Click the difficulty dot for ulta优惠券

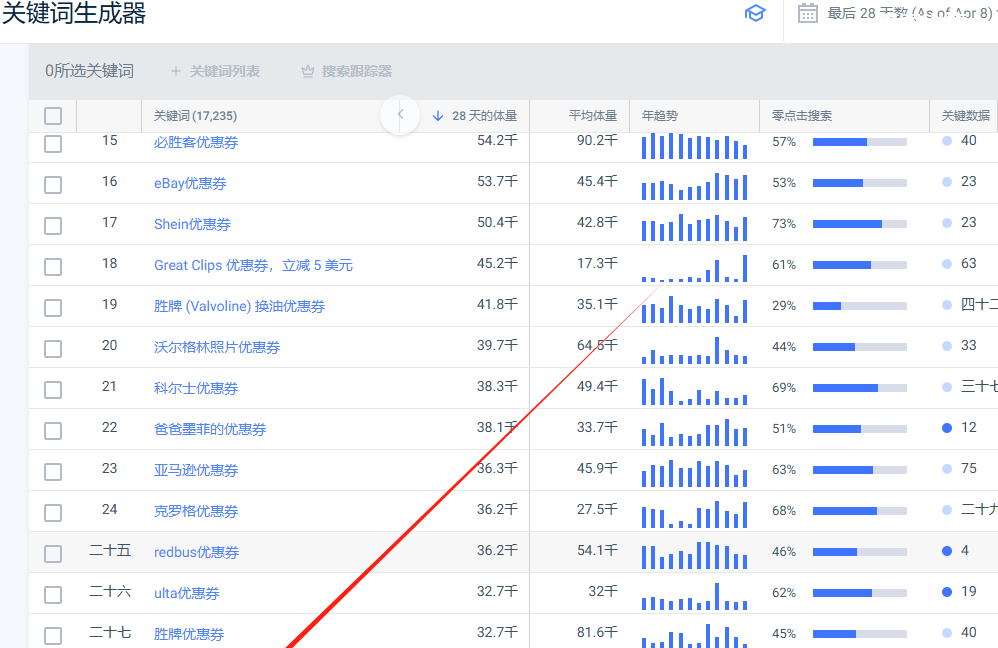point(947,592)
